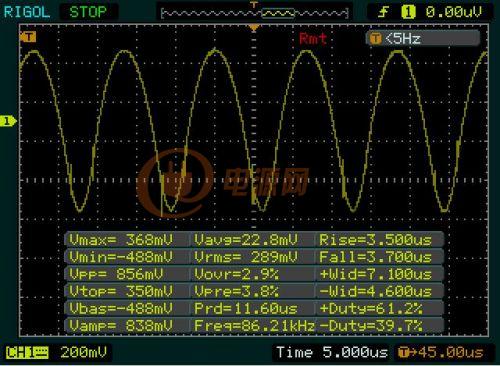Select the Freq=86.21kHz measurement
The height and width of the screenshot is (366, 500).
254,326
